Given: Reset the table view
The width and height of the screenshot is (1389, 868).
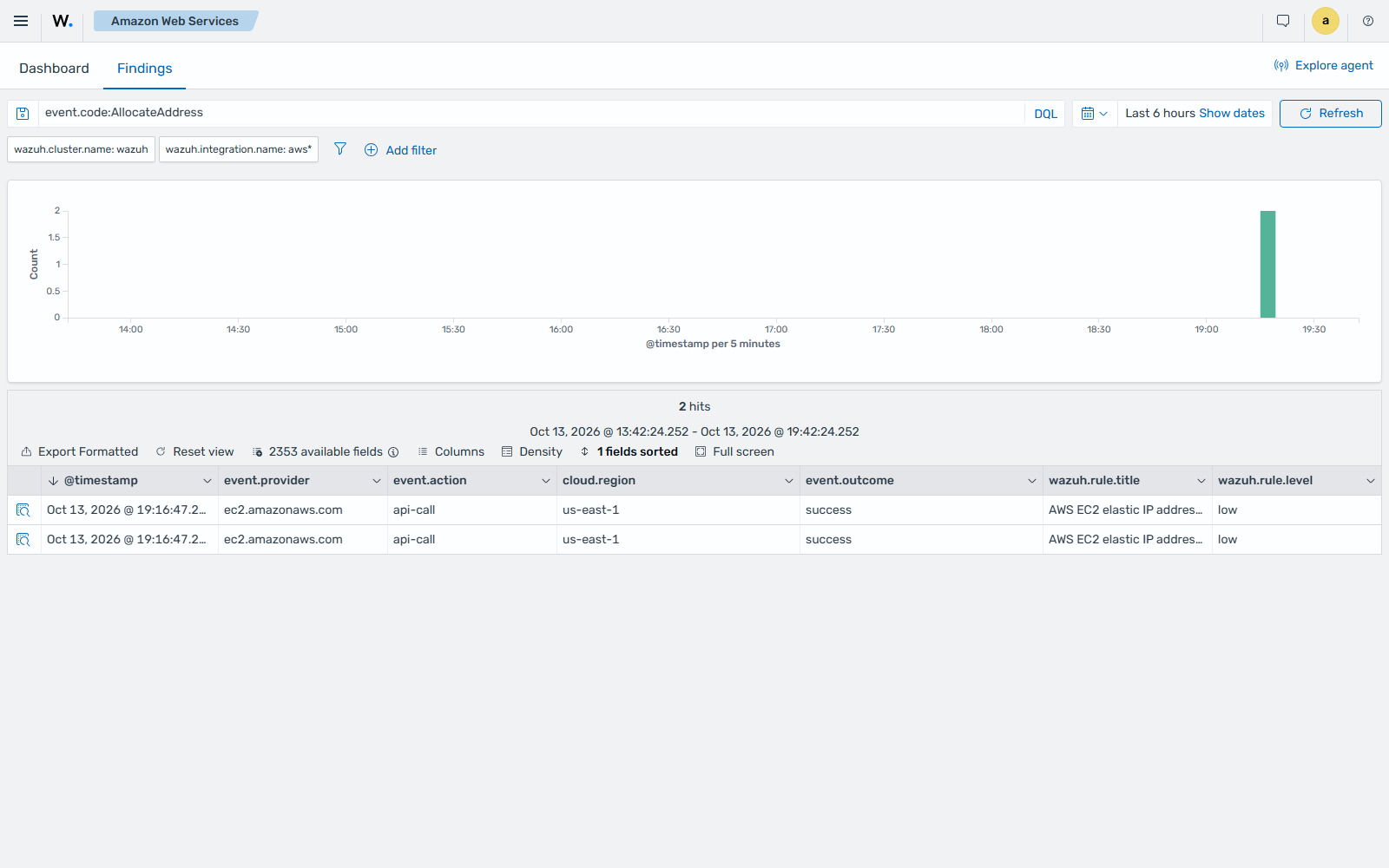Looking at the screenshot, I should [194, 451].
